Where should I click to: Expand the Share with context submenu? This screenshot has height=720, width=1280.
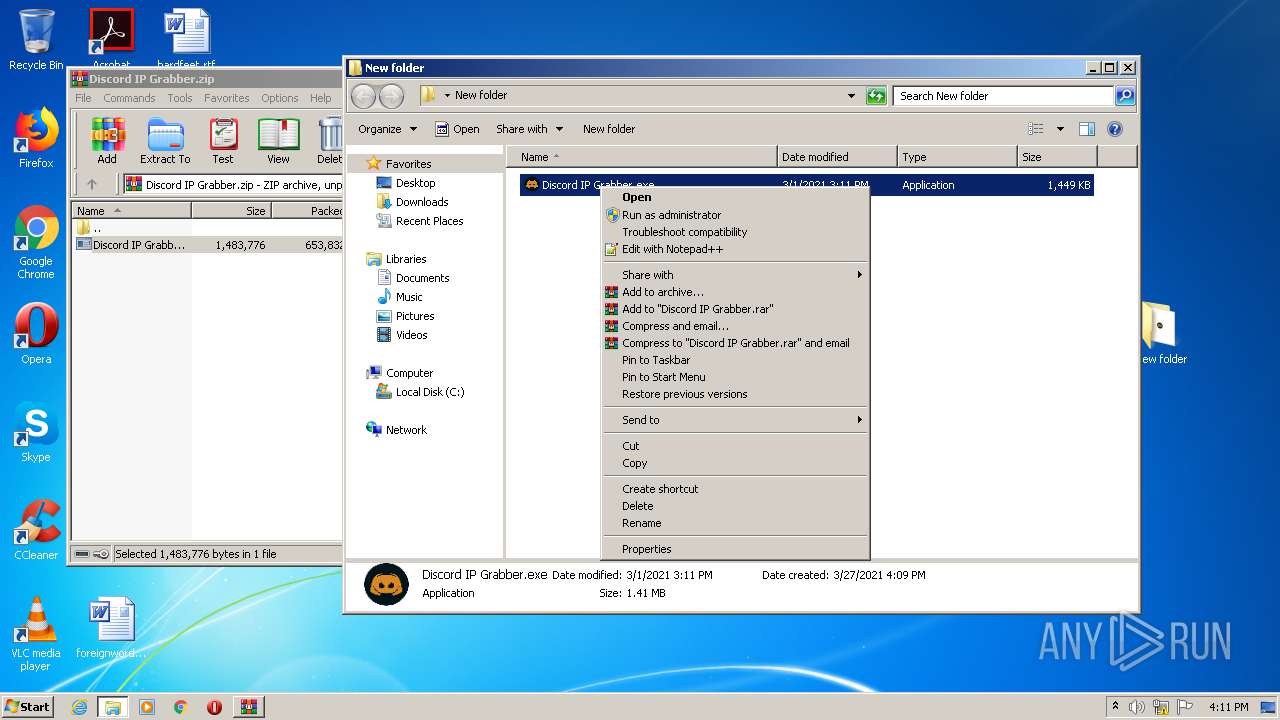[x=735, y=275]
